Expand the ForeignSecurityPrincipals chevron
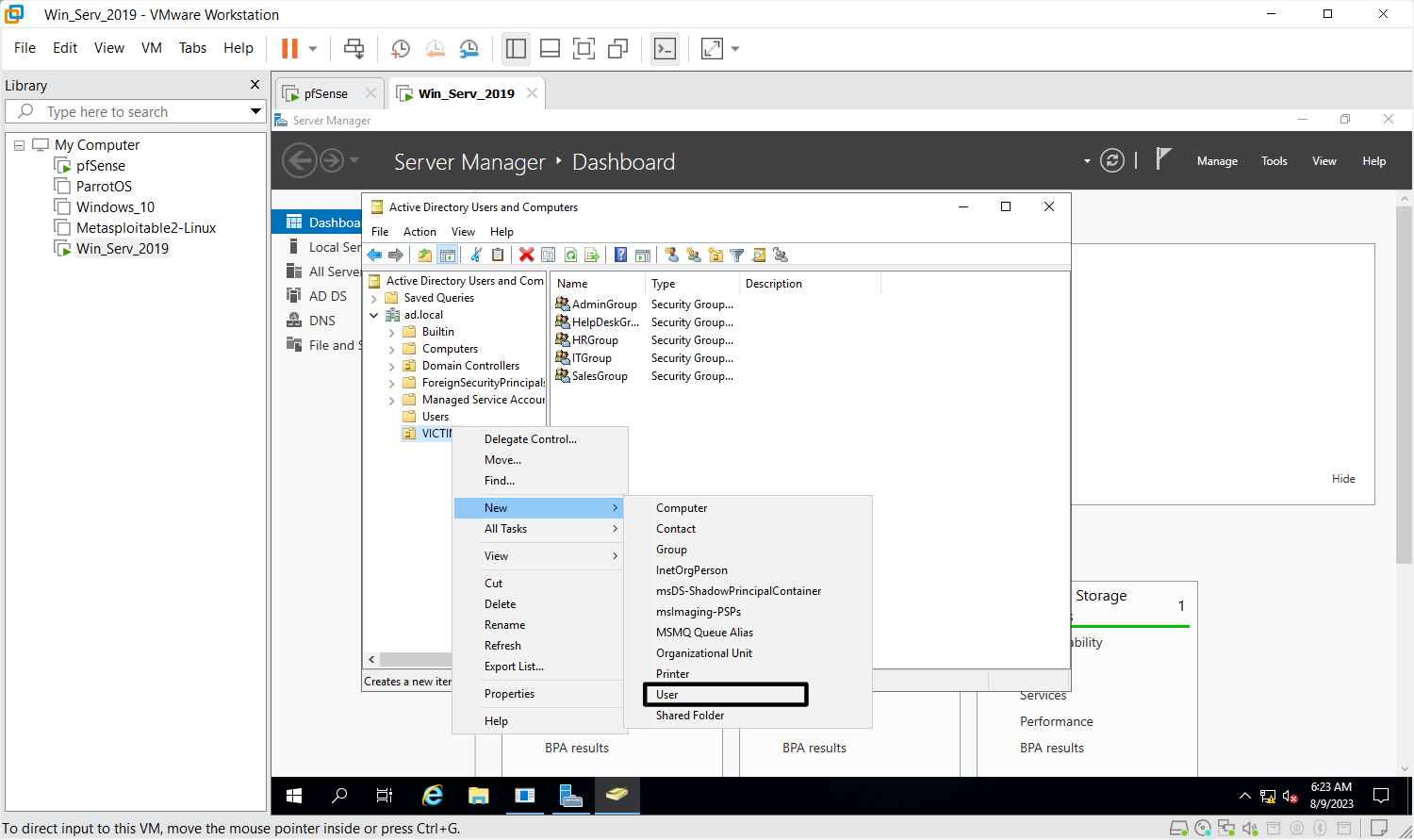Viewport: 1414px width, 840px height. (x=392, y=383)
